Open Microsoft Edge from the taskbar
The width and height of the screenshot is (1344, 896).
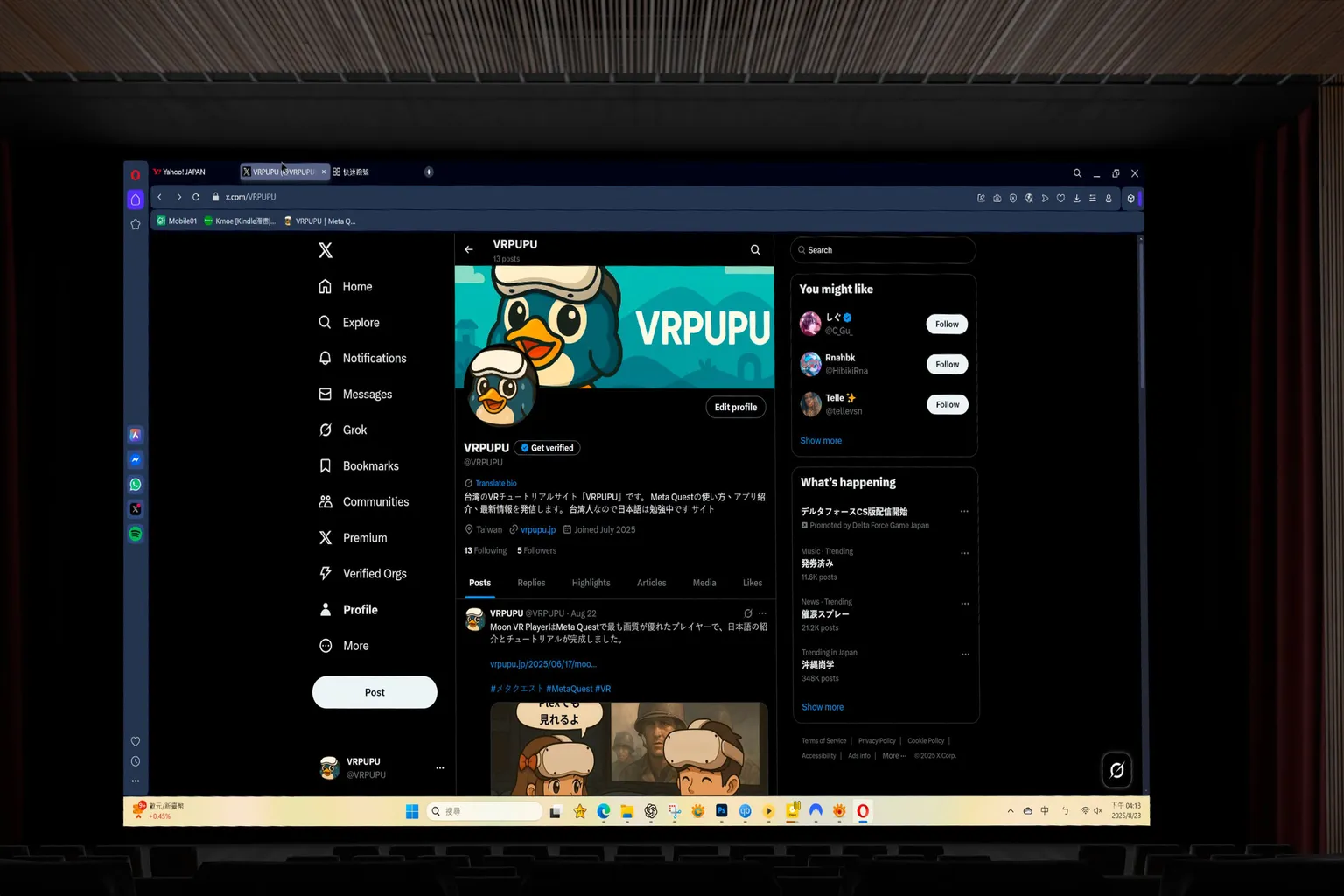click(604, 812)
